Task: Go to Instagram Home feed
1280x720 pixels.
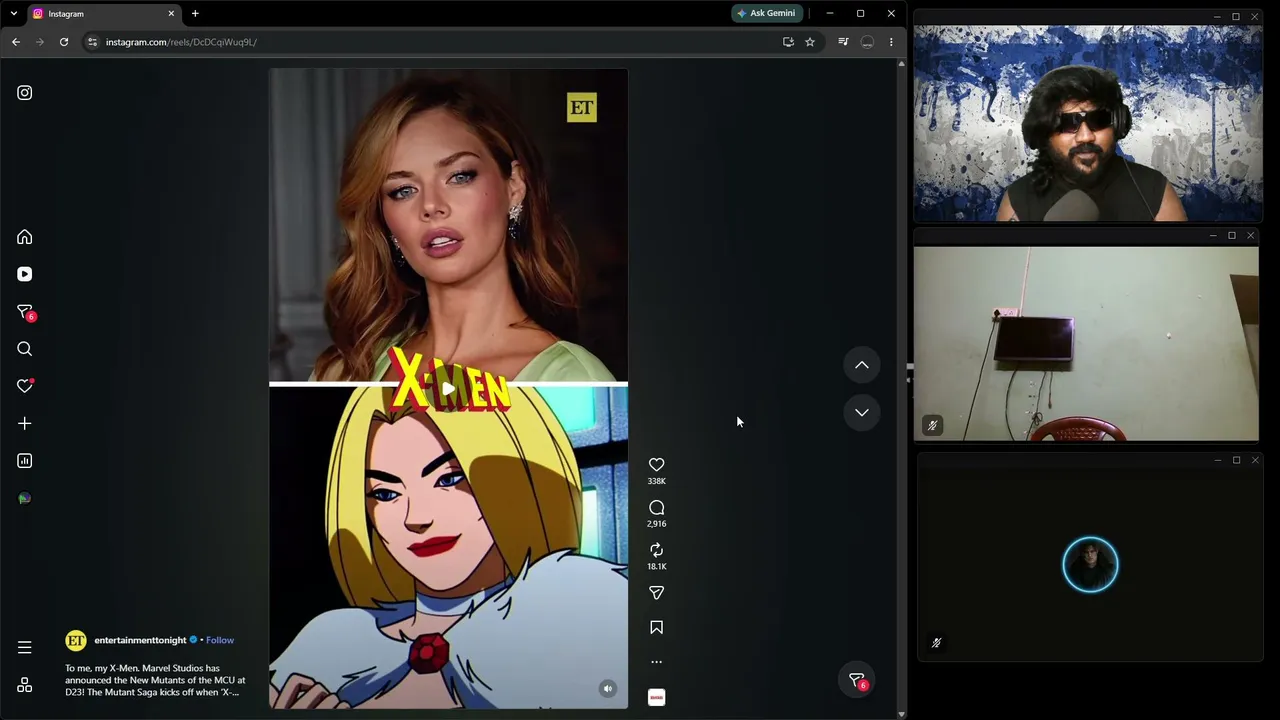Action: (25, 237)
